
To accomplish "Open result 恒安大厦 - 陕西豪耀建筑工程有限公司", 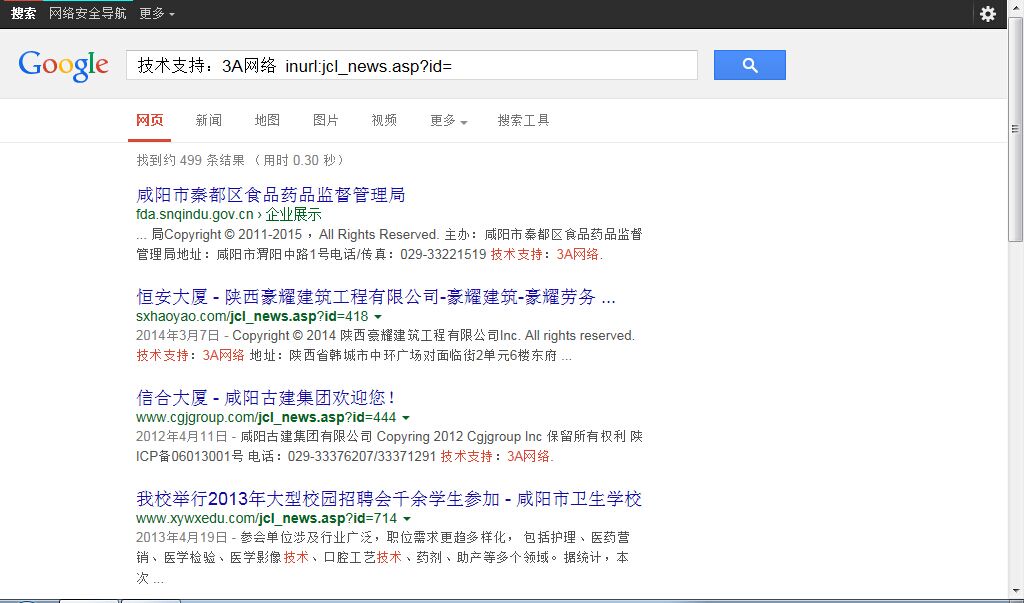I will [376, 297].
